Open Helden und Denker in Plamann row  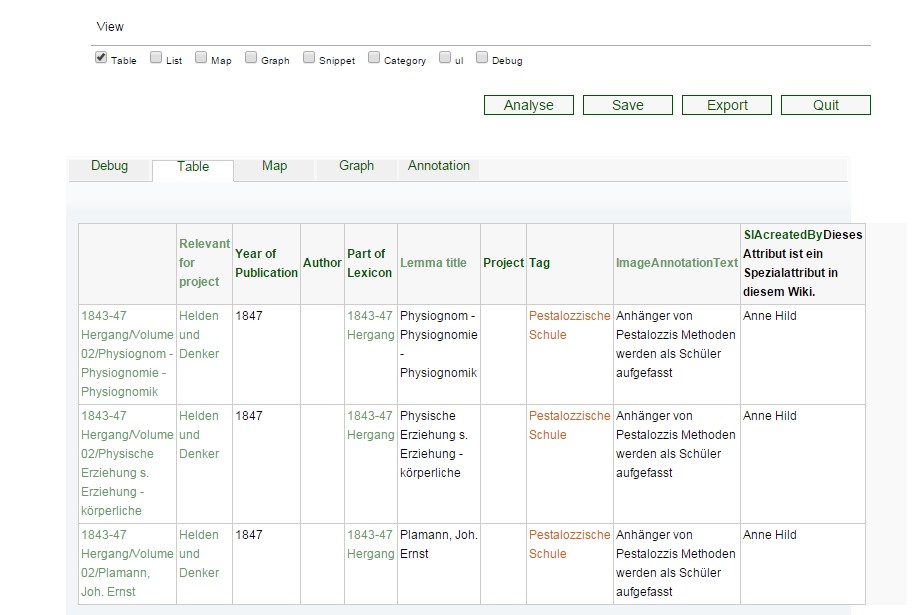pos(199,554)
